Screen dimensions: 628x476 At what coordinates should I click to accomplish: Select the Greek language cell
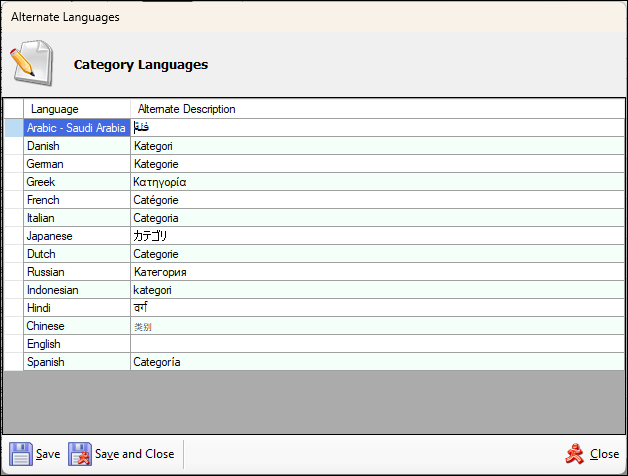(77, 182)
